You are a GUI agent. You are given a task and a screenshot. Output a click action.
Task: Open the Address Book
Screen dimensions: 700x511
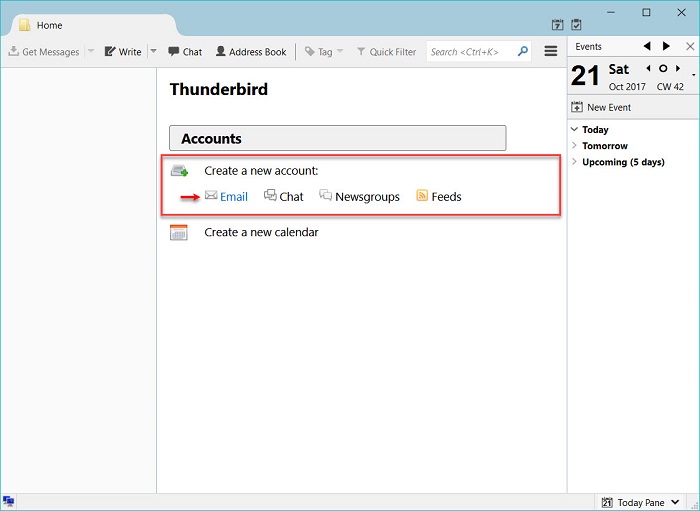pos(251,52)
